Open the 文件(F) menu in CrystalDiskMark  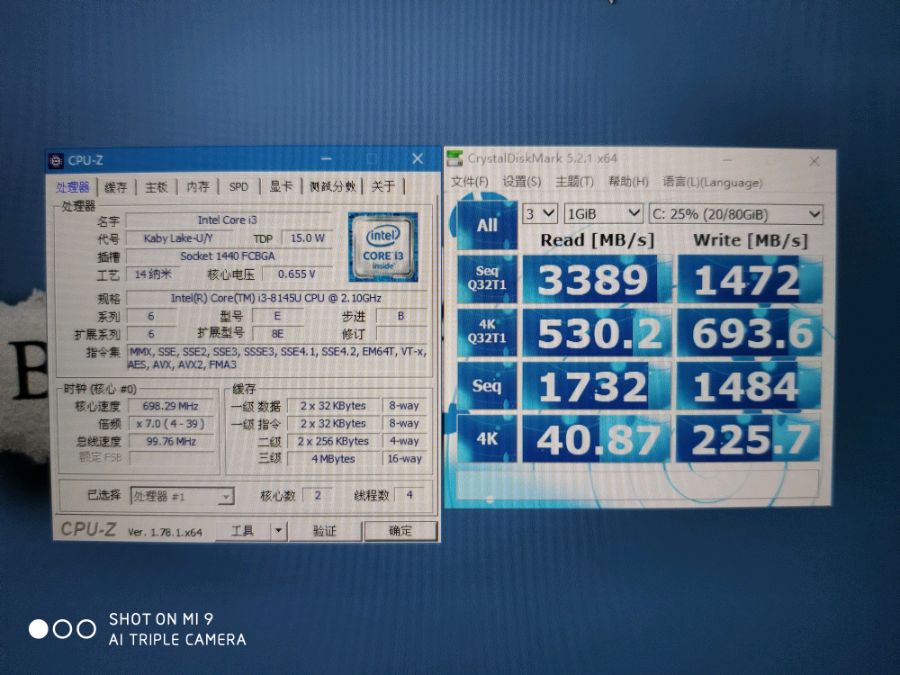click(x=470, y=181)
